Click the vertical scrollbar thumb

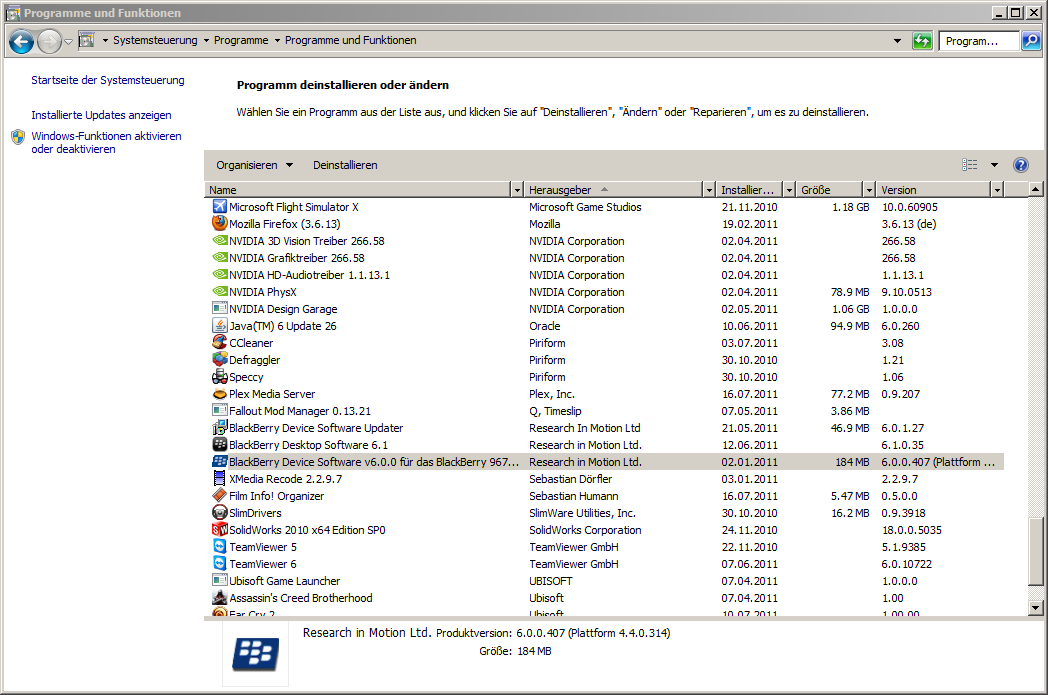(1035, 552)
